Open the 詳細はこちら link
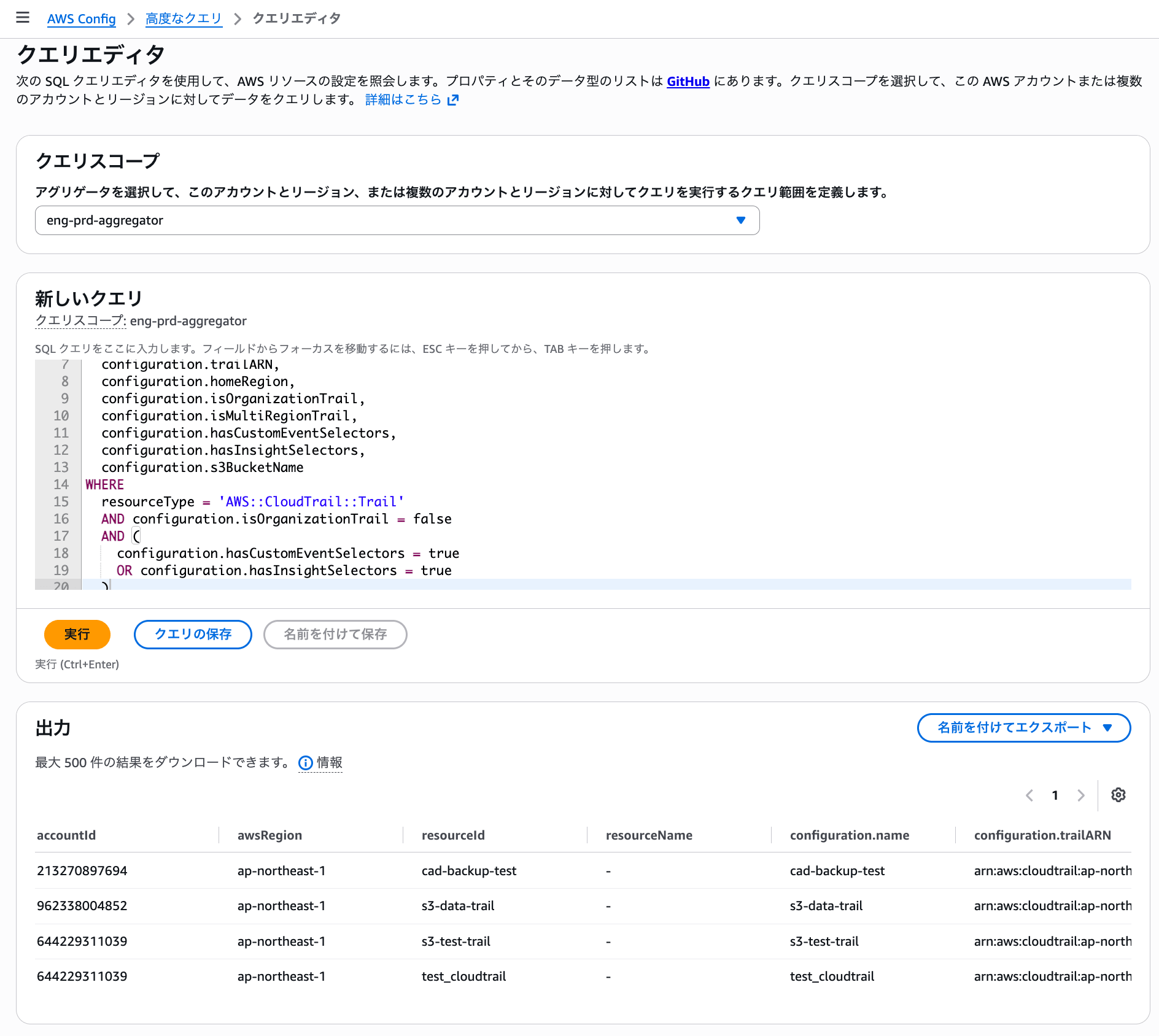Screen dimensions: 1159x1036 (403, 99)
